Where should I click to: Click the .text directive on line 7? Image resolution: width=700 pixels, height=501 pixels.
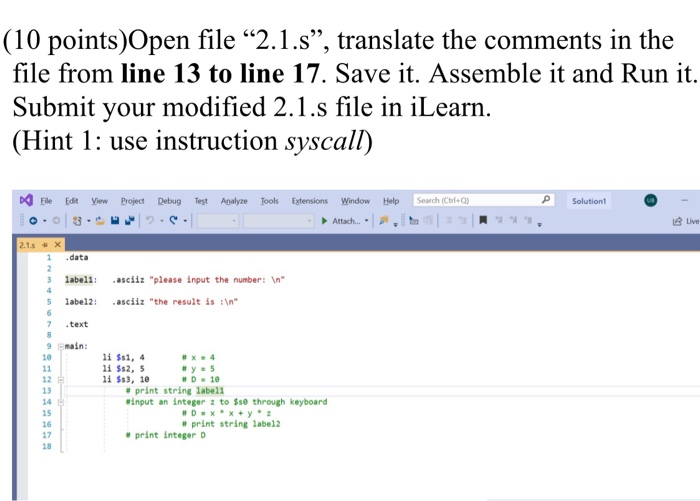pyautogui.click(x=76, y=324)
